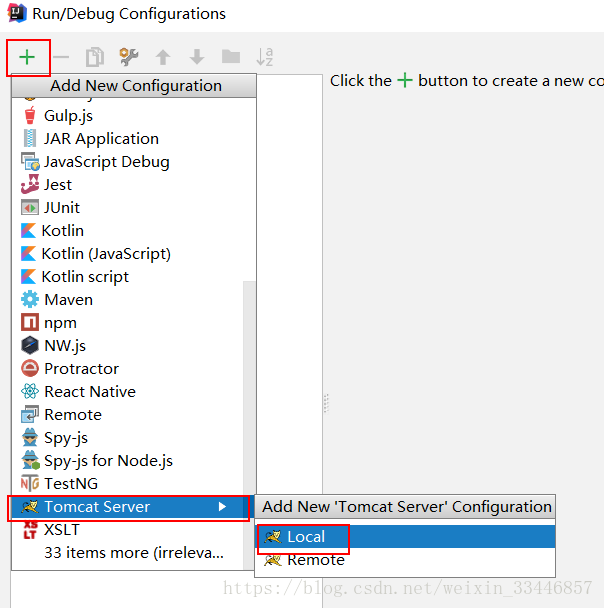The height and width of the screenshot is (608, 604).
Task: Click the TestNG icon
Action: point(30,484)
